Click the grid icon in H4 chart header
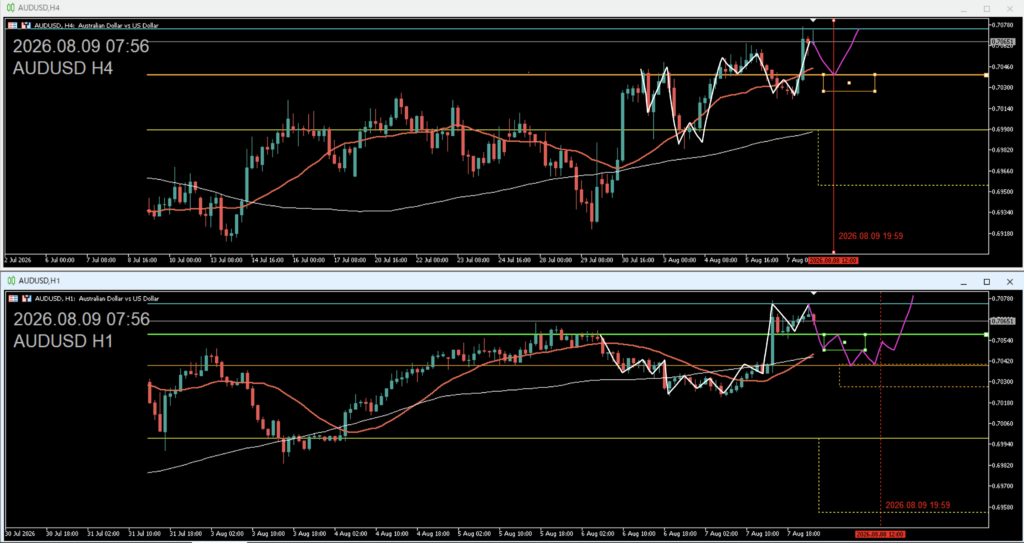The width and height of the screenshot is (1024, 543). pyautogui.click(x=12, y=25)
